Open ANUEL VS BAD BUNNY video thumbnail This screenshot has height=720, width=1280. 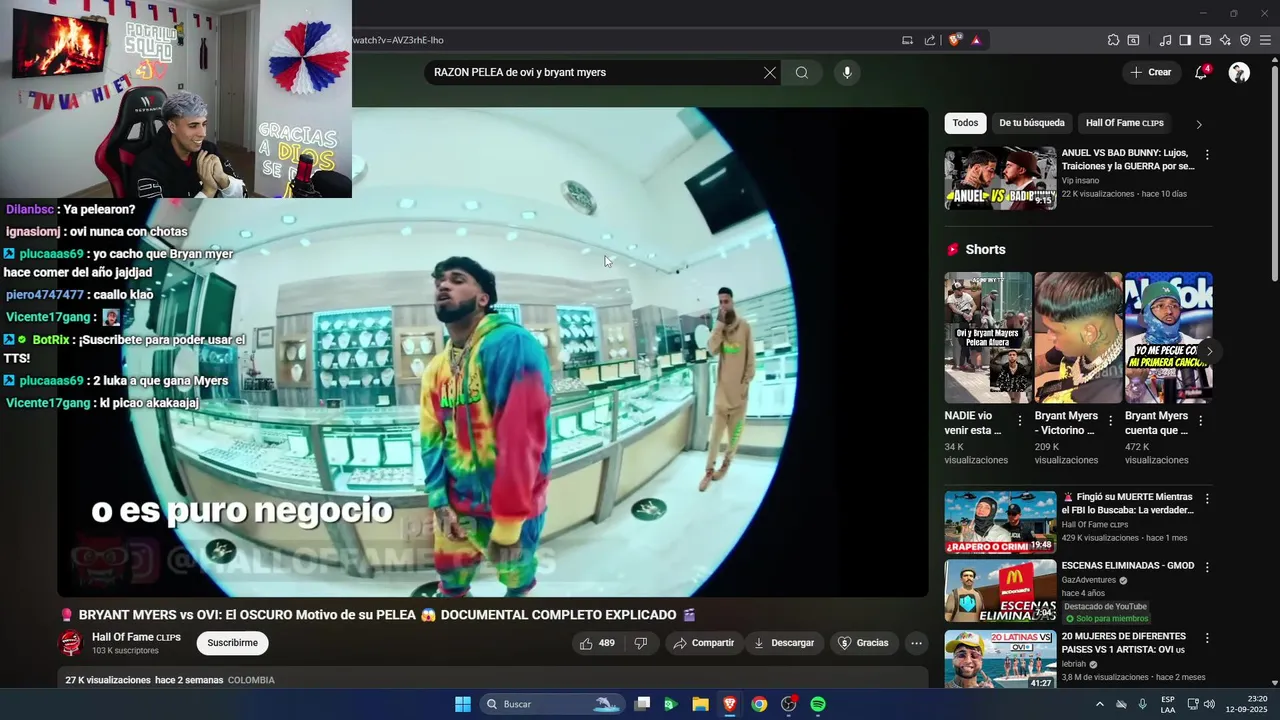(x=1000, y=178)
